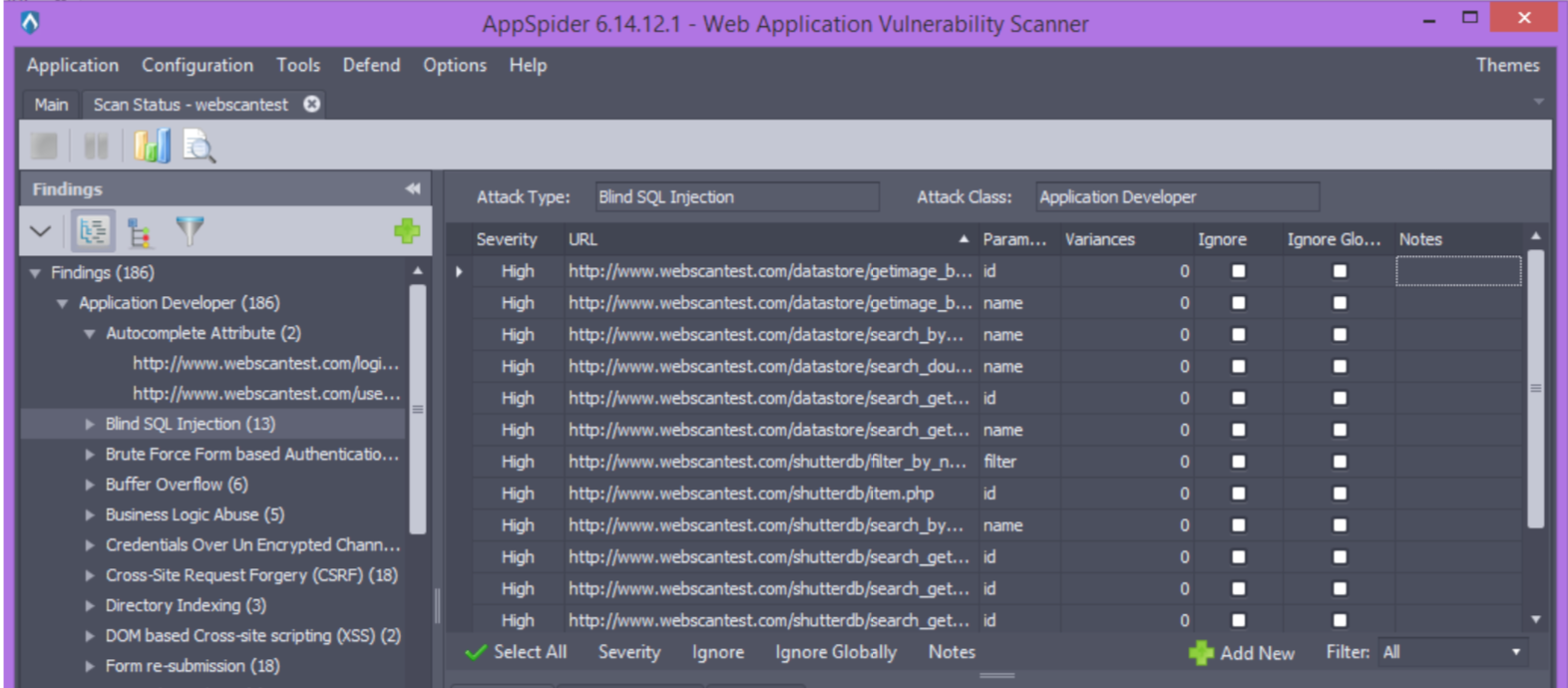The width and height of the screenshot is (1568, 688).
Task: Click the sort arrow in URL column header
Action: [x=964, y=239]
